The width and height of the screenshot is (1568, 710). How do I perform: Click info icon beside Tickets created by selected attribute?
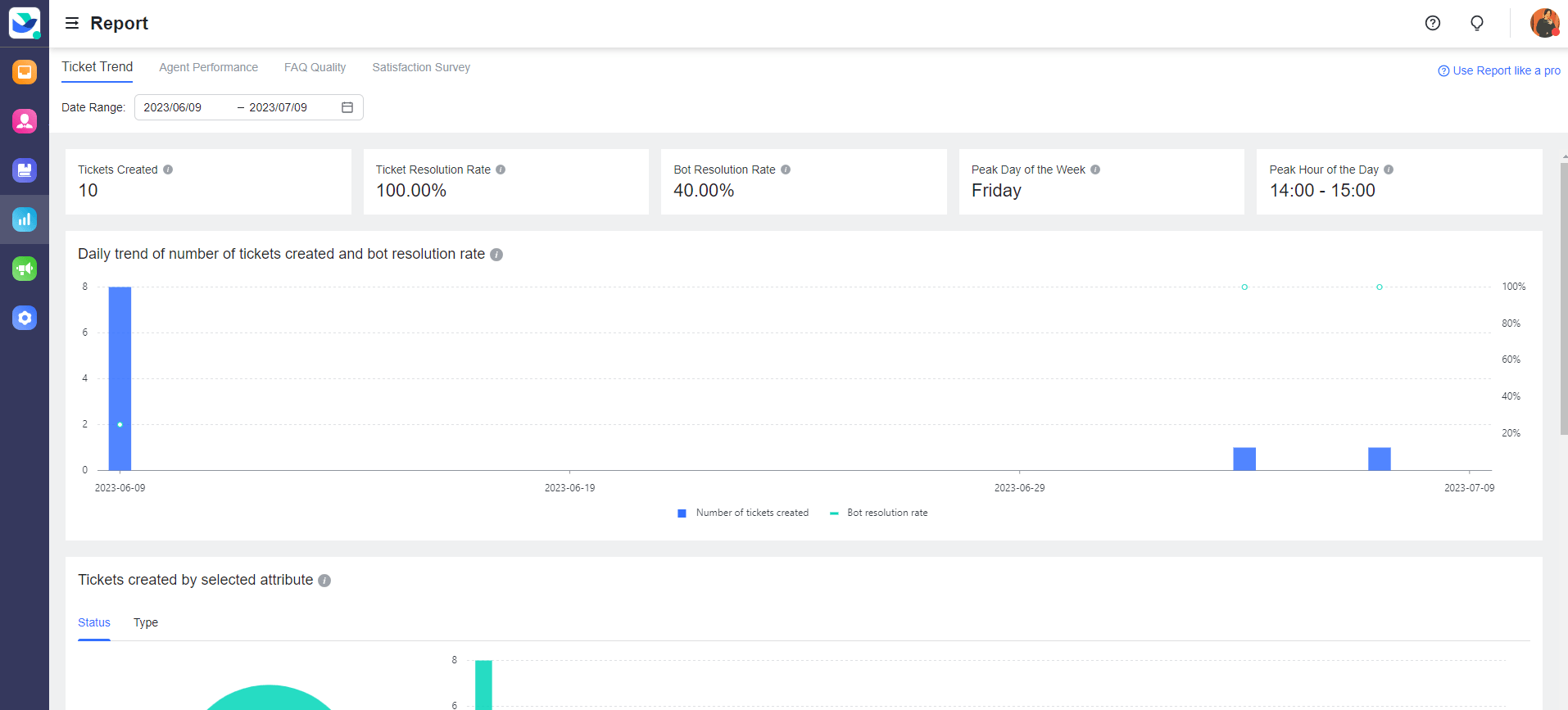[324, 581]
